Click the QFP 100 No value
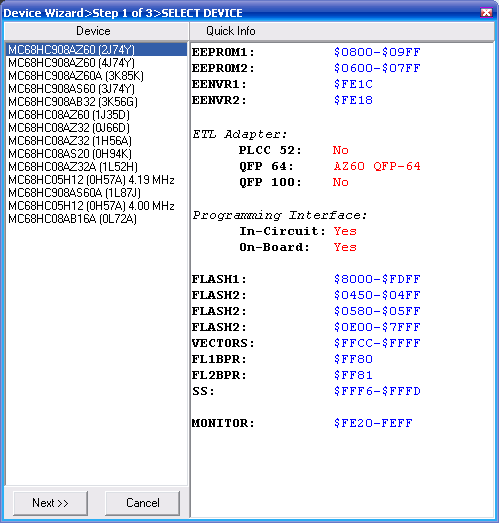 (341, 182)
